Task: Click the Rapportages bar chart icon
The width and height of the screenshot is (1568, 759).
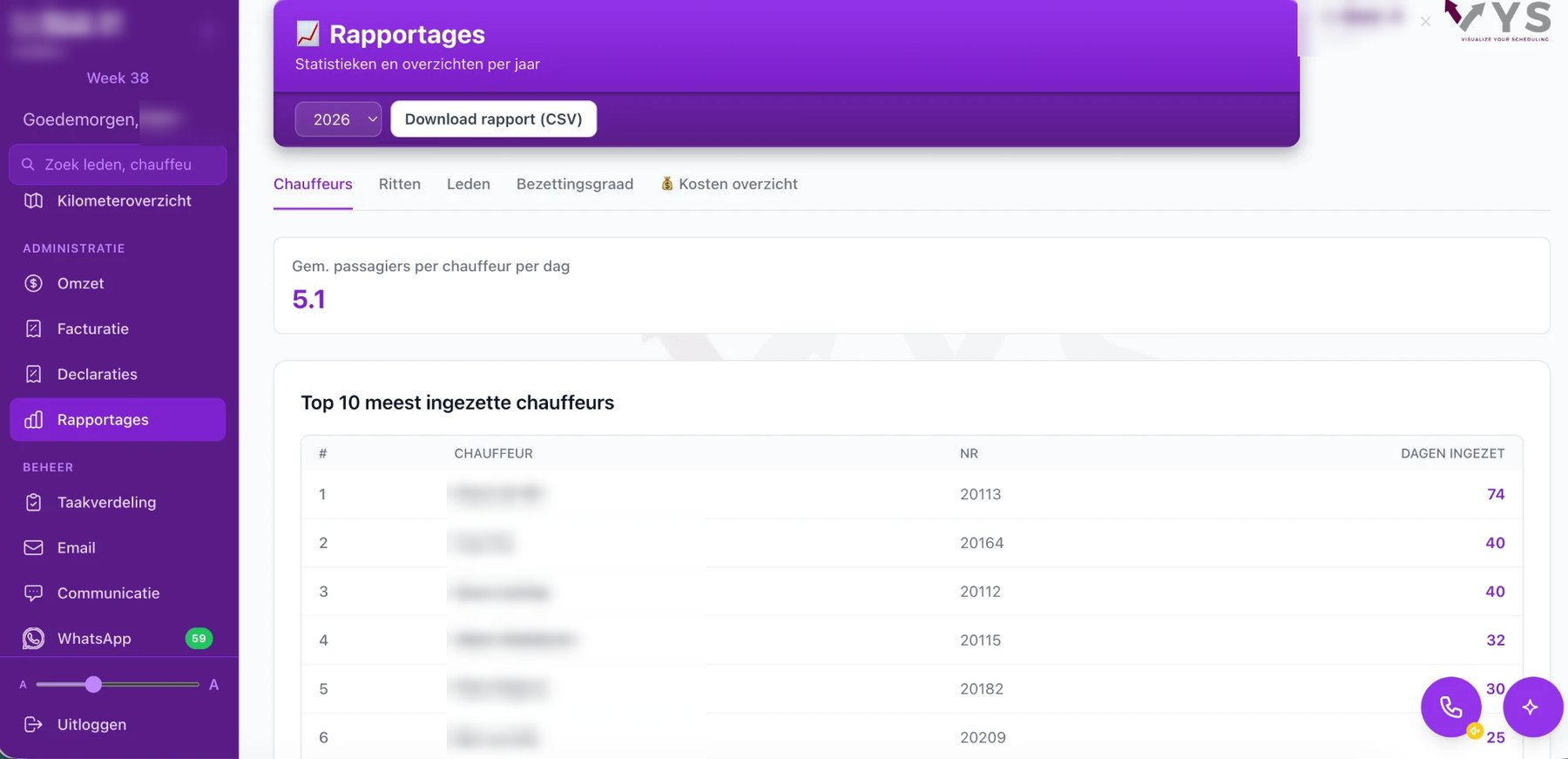Action: coord(33,419)
